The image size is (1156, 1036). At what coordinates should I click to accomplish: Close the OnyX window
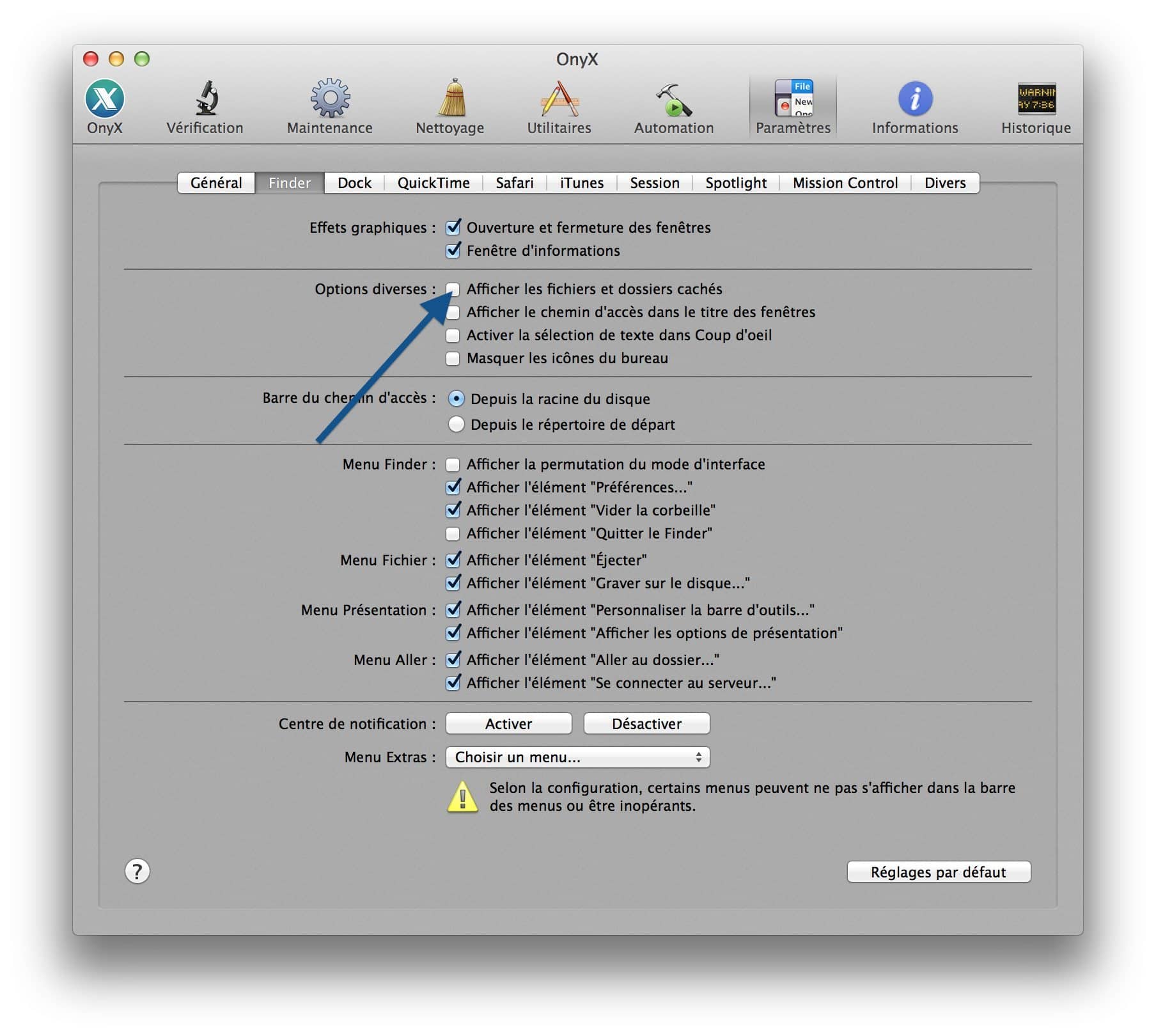91,59
